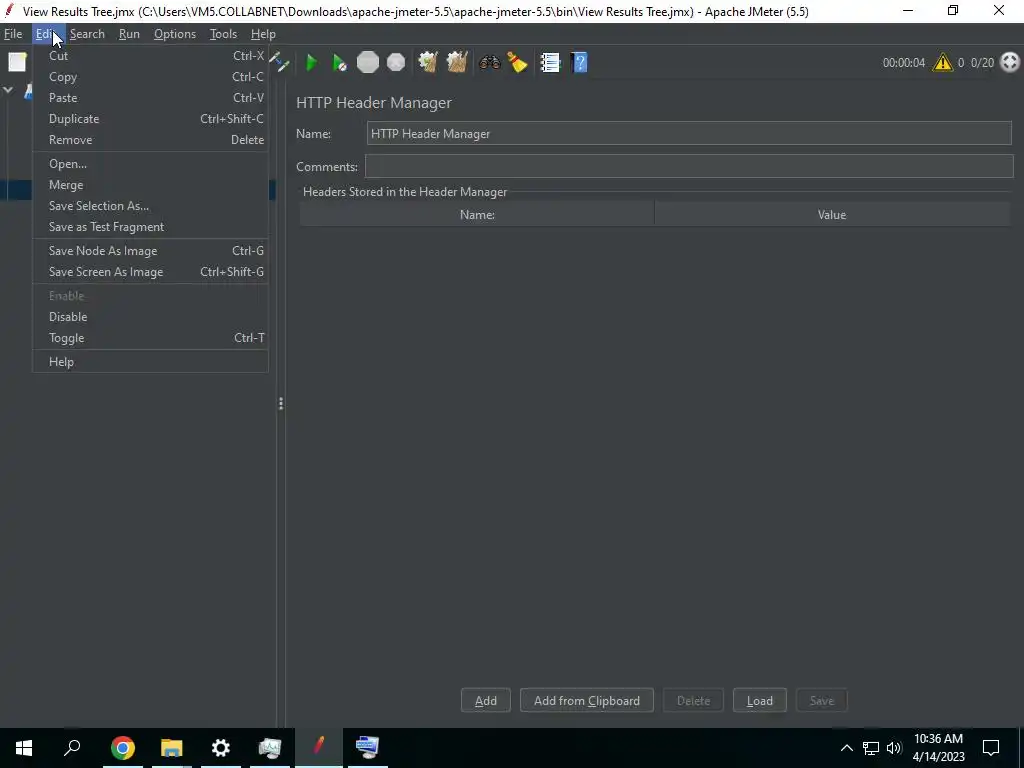Select Remove in the Edit menu
1024x768 pixels.
(150, 140)
